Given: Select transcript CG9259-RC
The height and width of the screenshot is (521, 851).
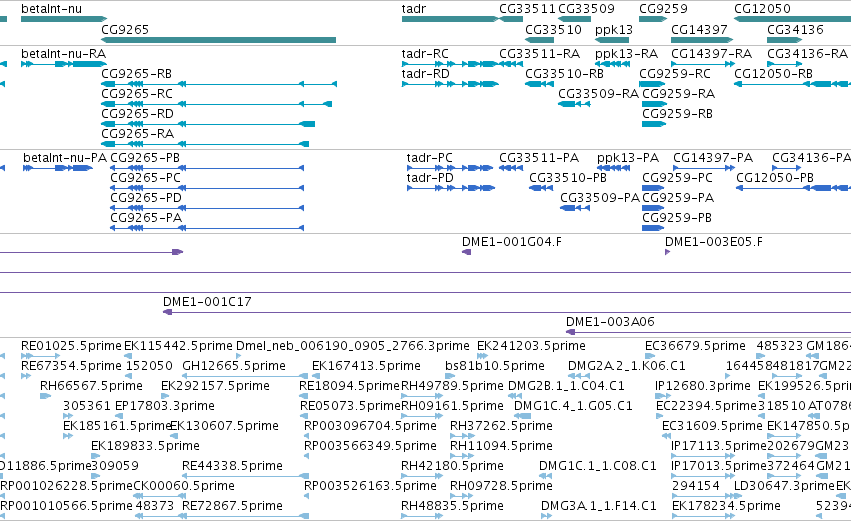Looking at the screenshot, I should pos(652,84).
